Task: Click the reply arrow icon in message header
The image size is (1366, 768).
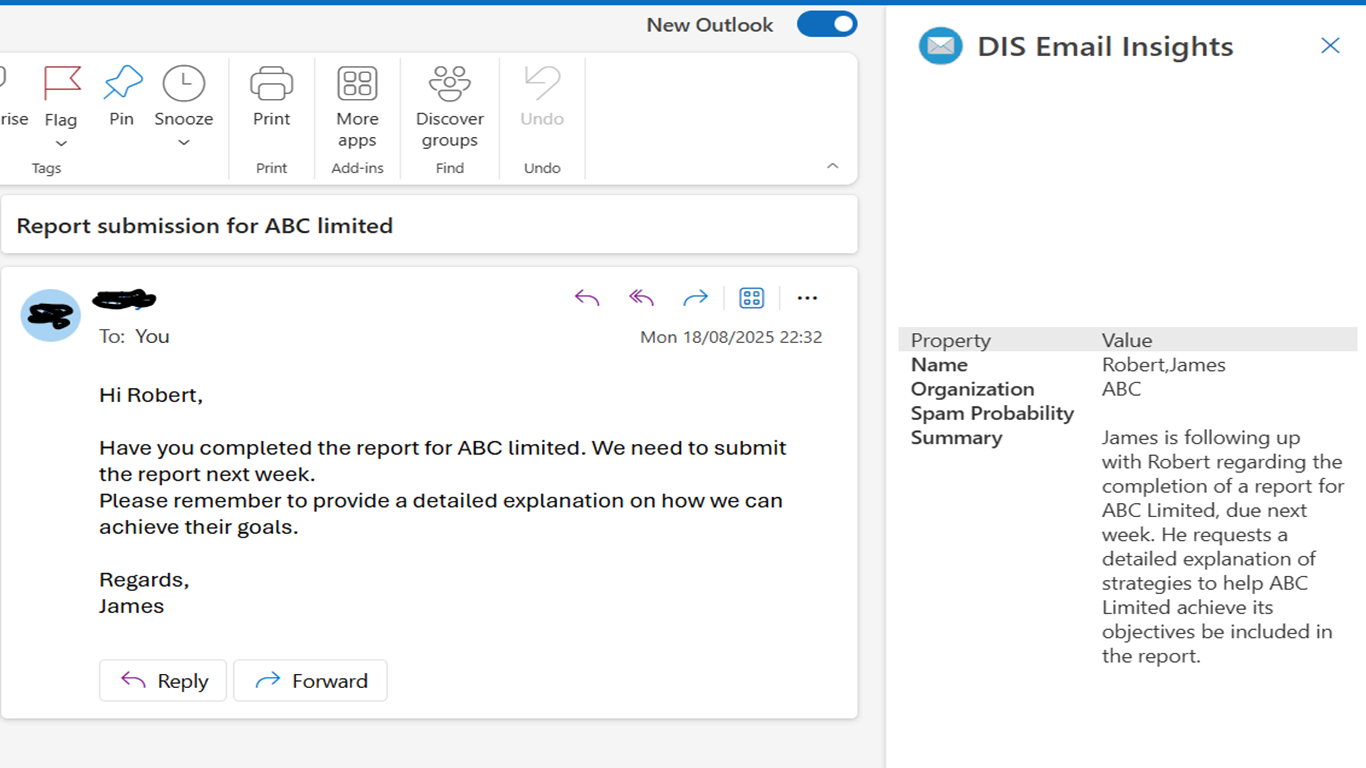Action: coord(587,298)
